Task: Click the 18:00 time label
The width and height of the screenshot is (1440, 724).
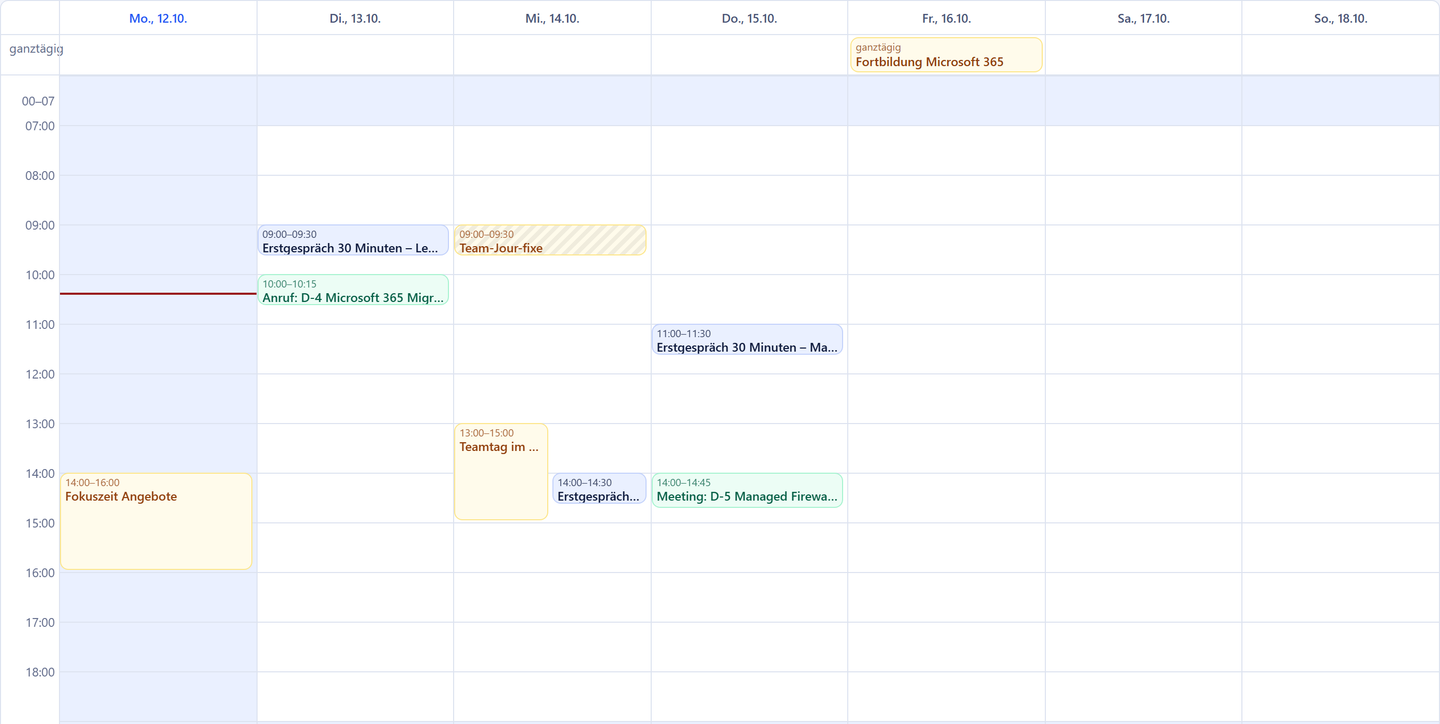Action: click(40, 672)
